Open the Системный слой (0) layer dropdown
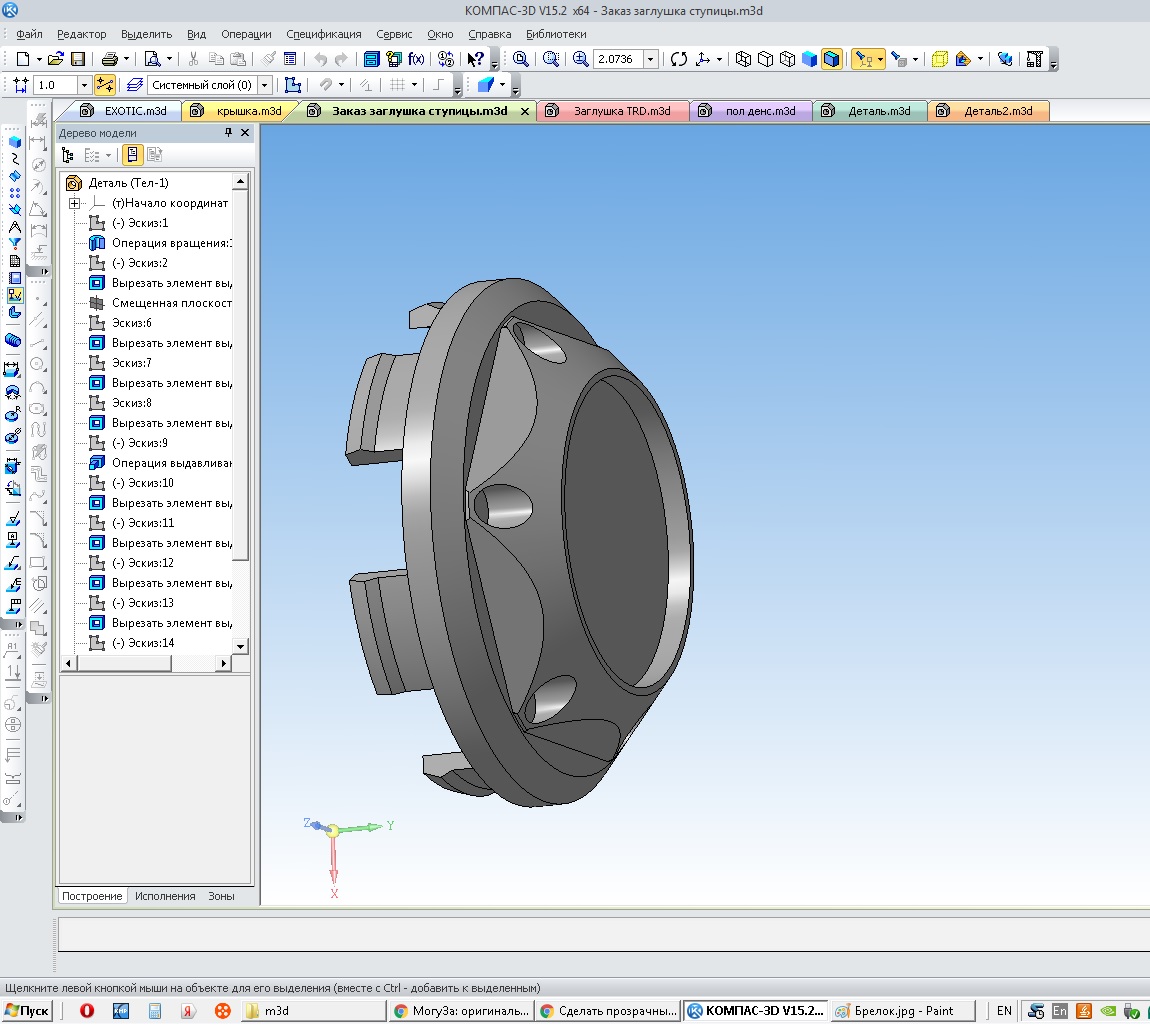This screenshot has height=1032, width=1150. [x=266, y=85]
